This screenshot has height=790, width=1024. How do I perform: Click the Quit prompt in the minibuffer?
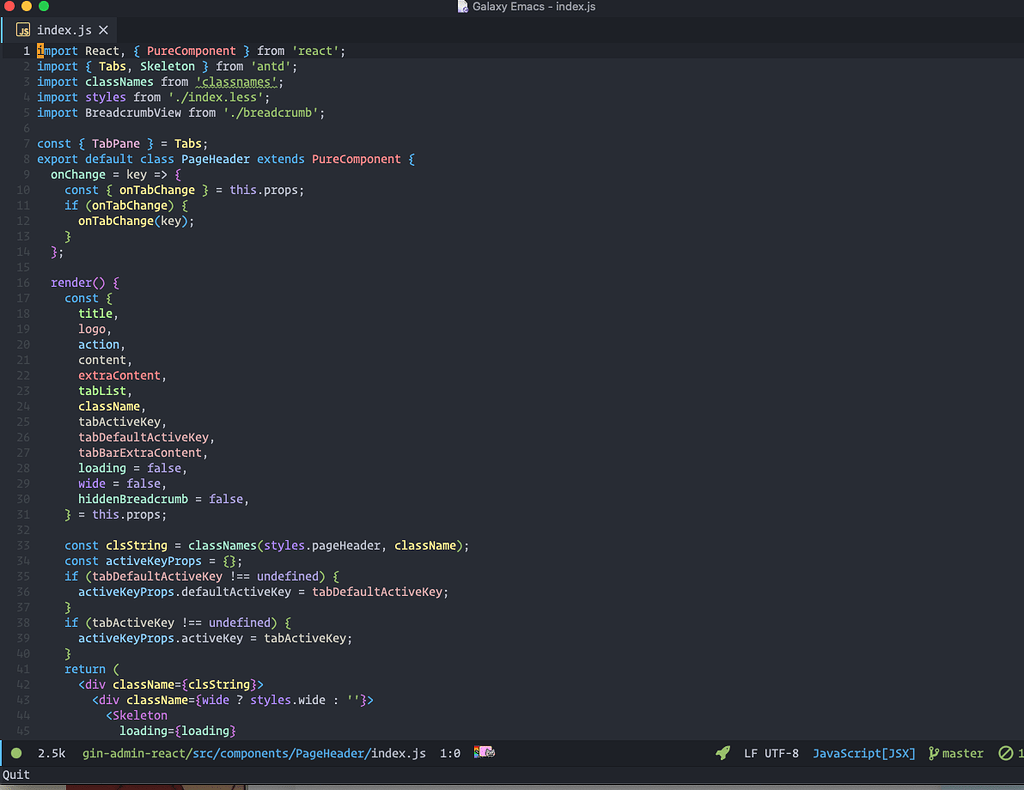pyautogui.click(x=15, y=773)
